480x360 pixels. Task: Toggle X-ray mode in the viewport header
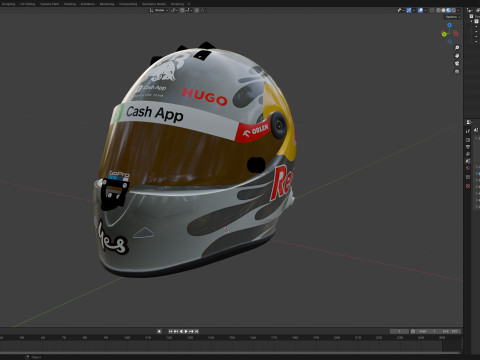[x=432, y=10]
